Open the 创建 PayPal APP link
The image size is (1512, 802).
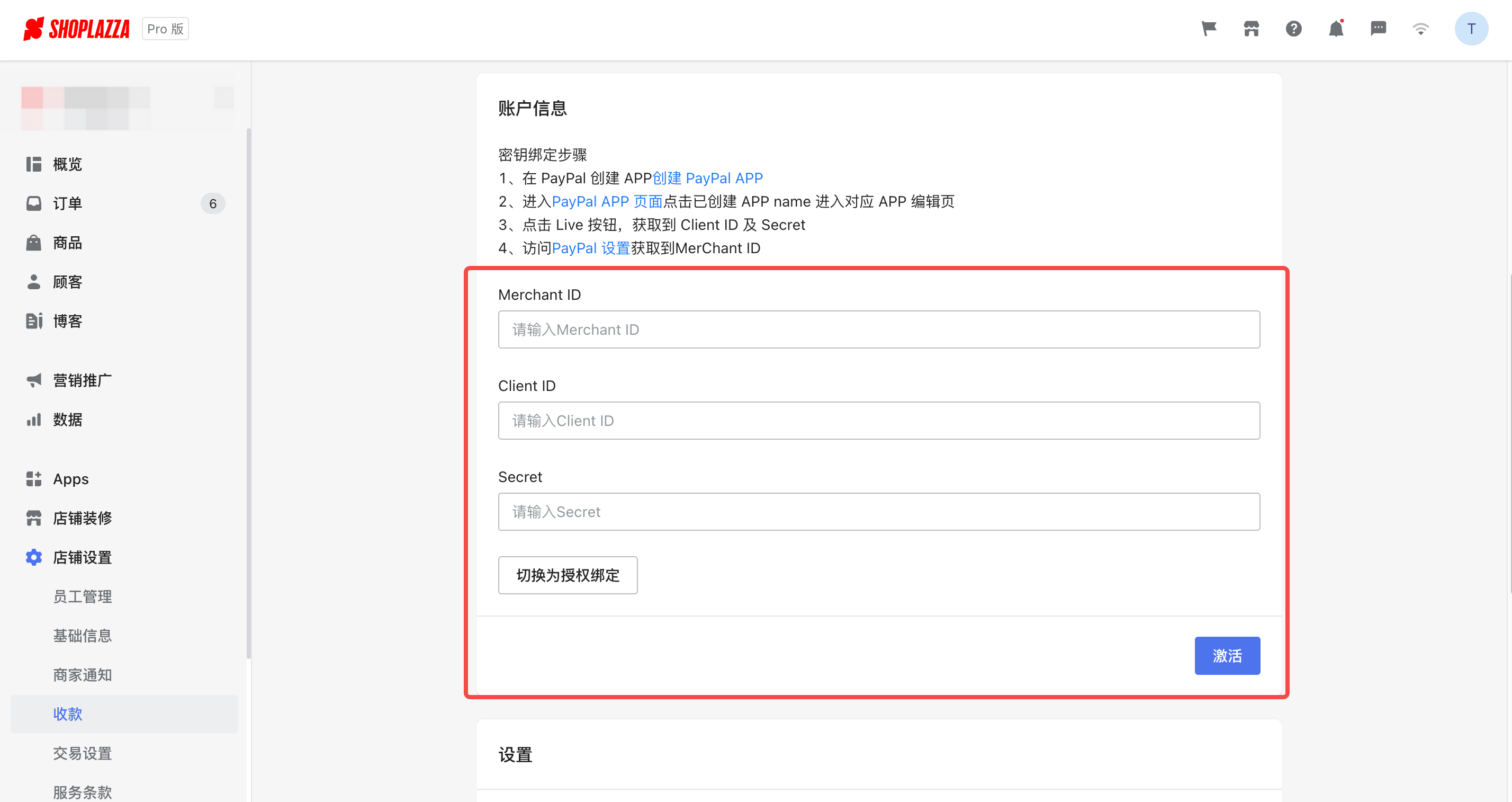(x=707, y=179)
